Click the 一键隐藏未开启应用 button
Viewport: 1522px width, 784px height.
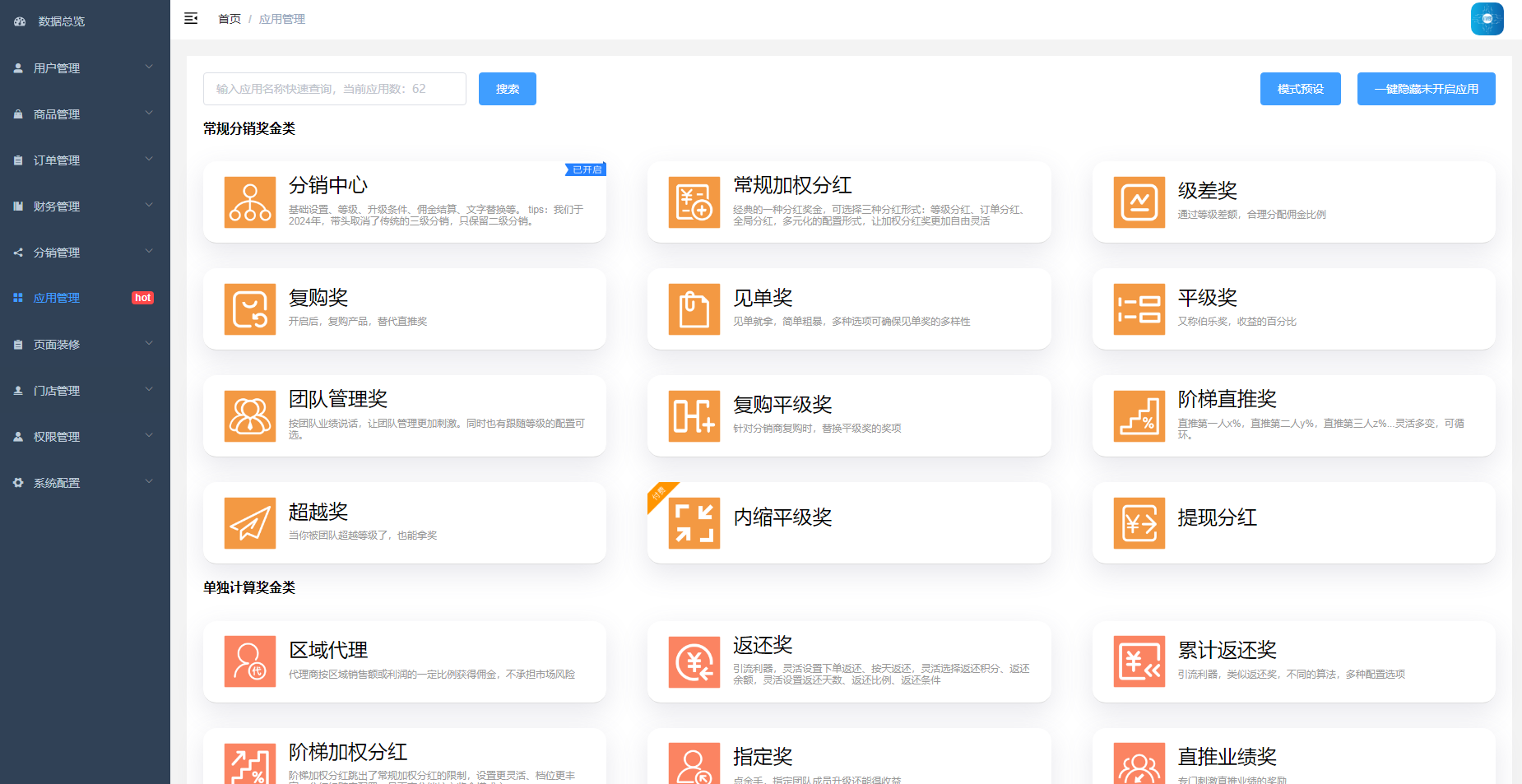(1426, 89)
